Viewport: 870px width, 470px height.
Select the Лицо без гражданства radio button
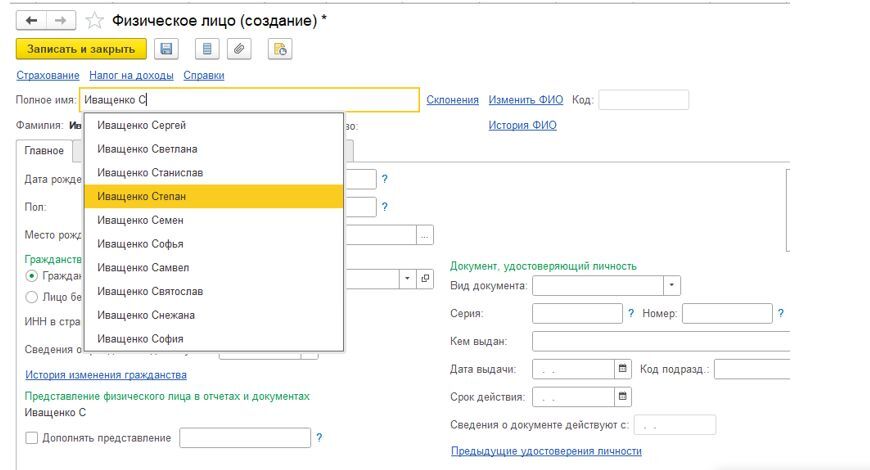32,297
